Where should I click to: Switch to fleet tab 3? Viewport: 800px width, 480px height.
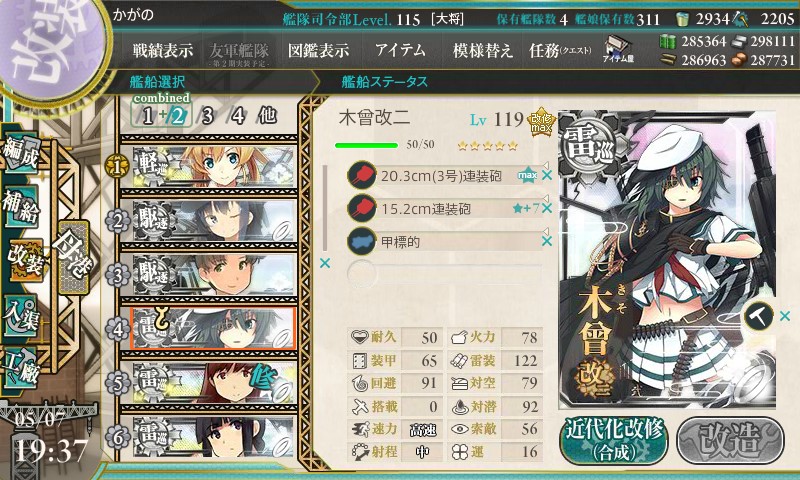[x=207, y=116]
